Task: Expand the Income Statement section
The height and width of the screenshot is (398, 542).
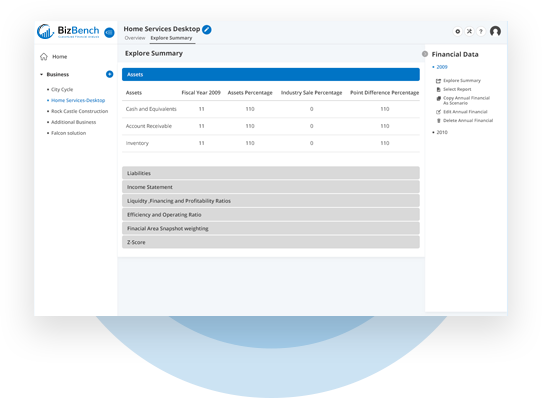Action: (x=271, y=187)
